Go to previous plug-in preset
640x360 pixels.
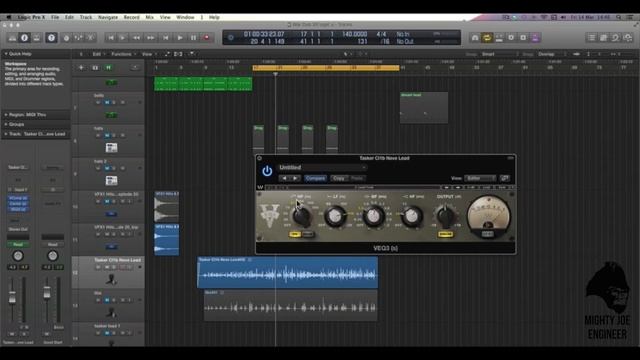tap(284, 178)
